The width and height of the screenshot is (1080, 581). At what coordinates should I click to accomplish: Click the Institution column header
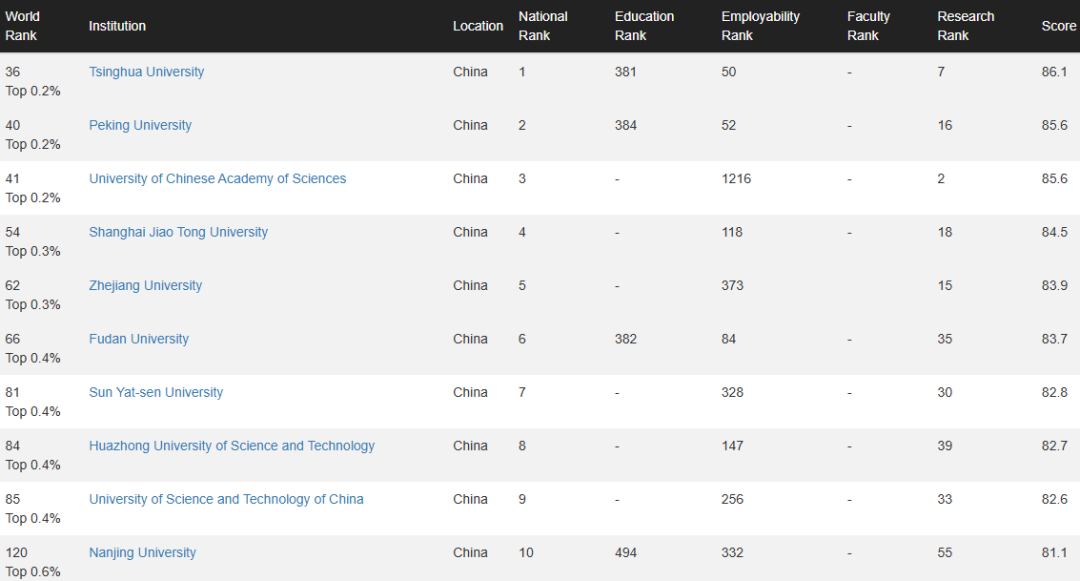tap(117, 26)
